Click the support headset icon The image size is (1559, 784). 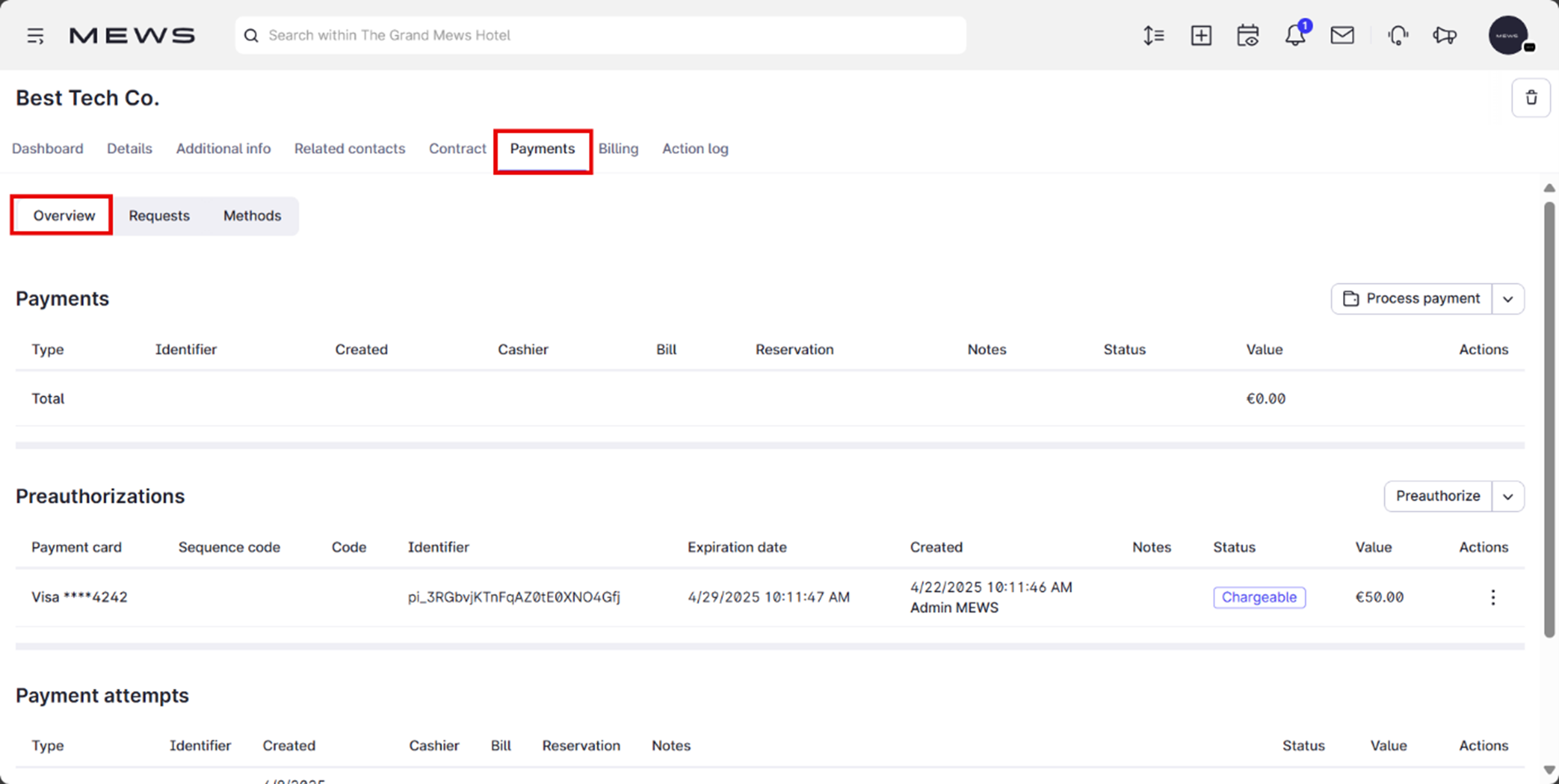(x=1398, y=36)
